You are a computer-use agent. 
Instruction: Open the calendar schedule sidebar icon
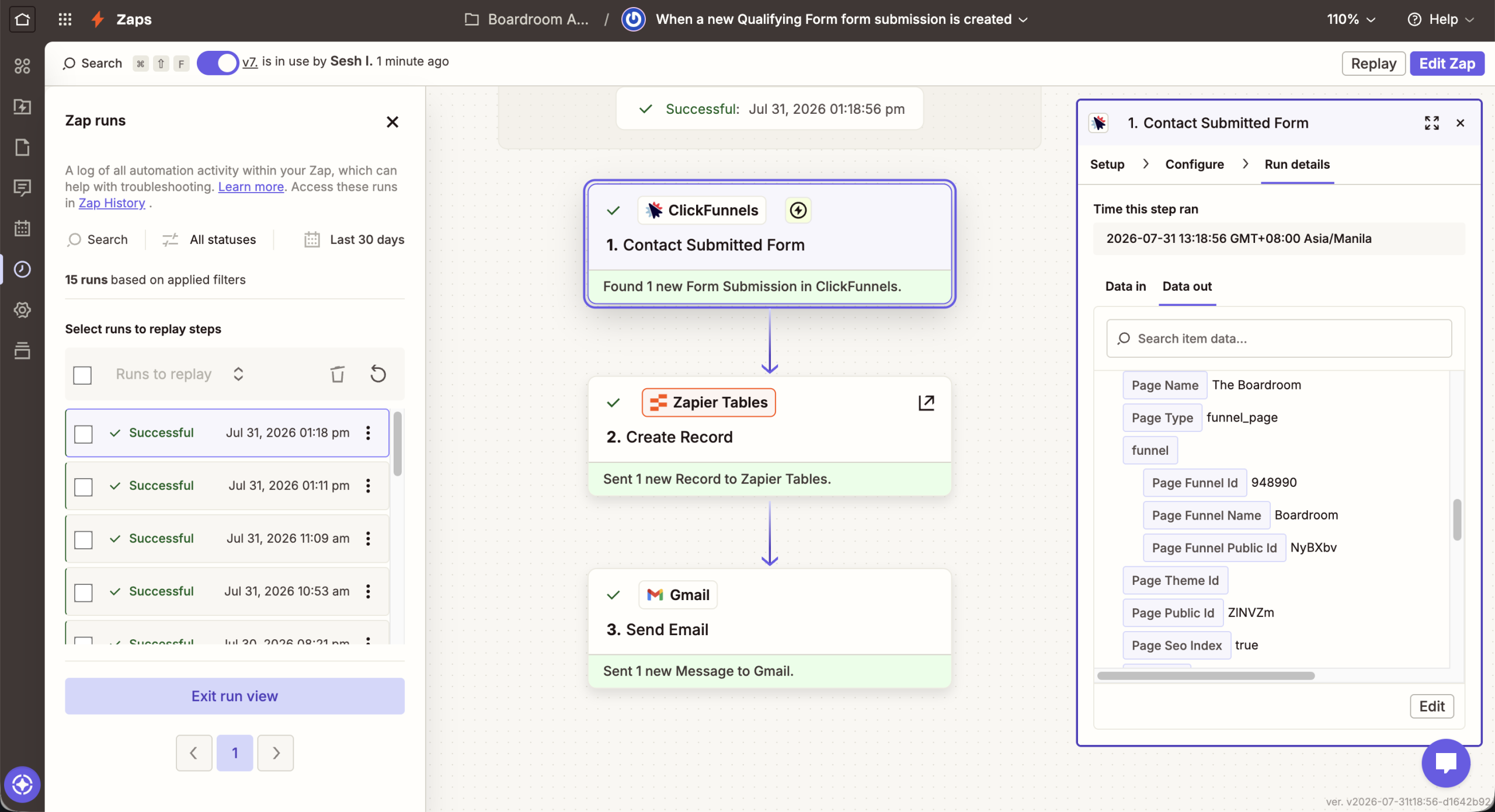click(22, 228)
